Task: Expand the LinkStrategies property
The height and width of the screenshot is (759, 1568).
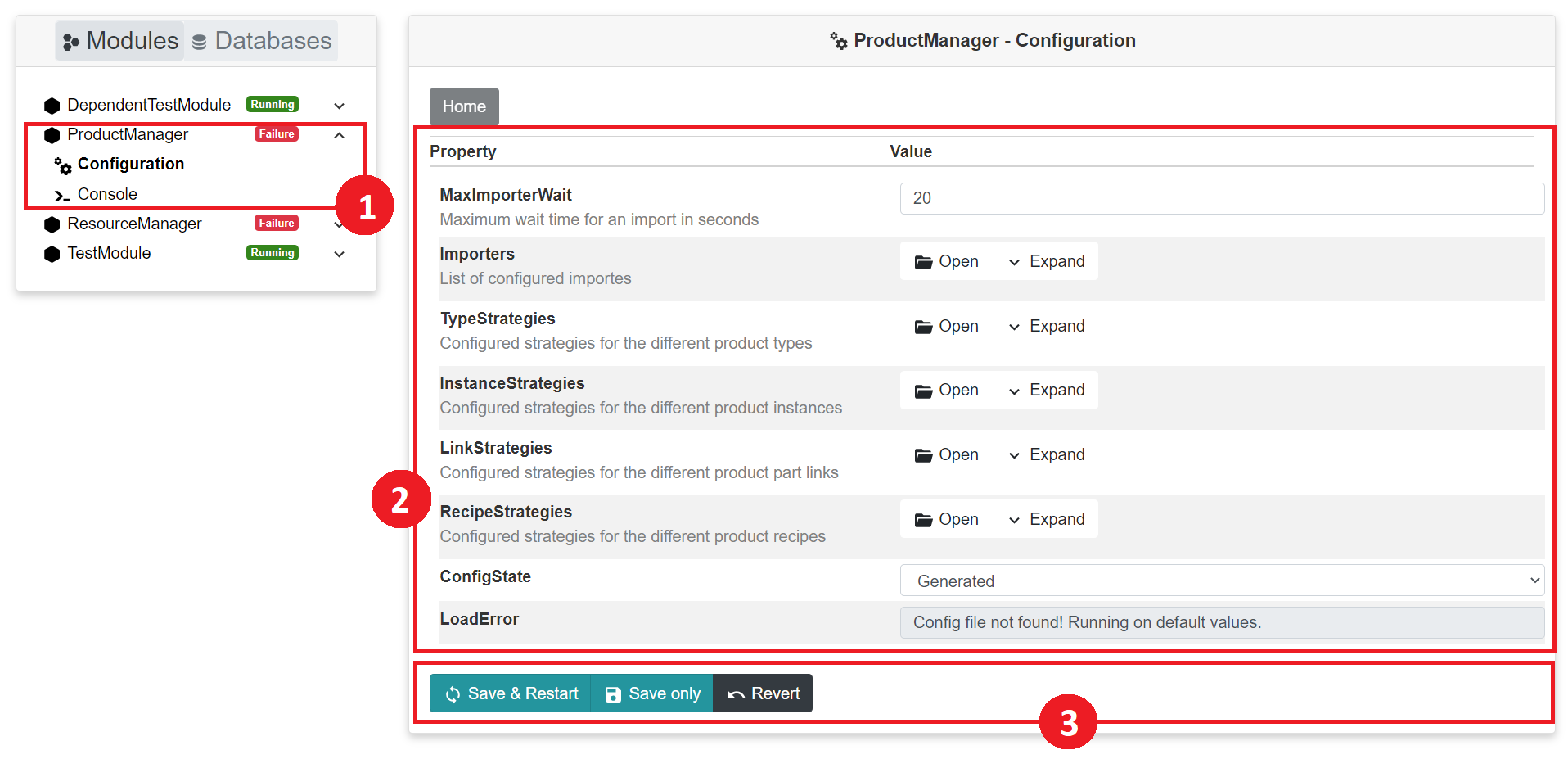Action: [1046, 454]
